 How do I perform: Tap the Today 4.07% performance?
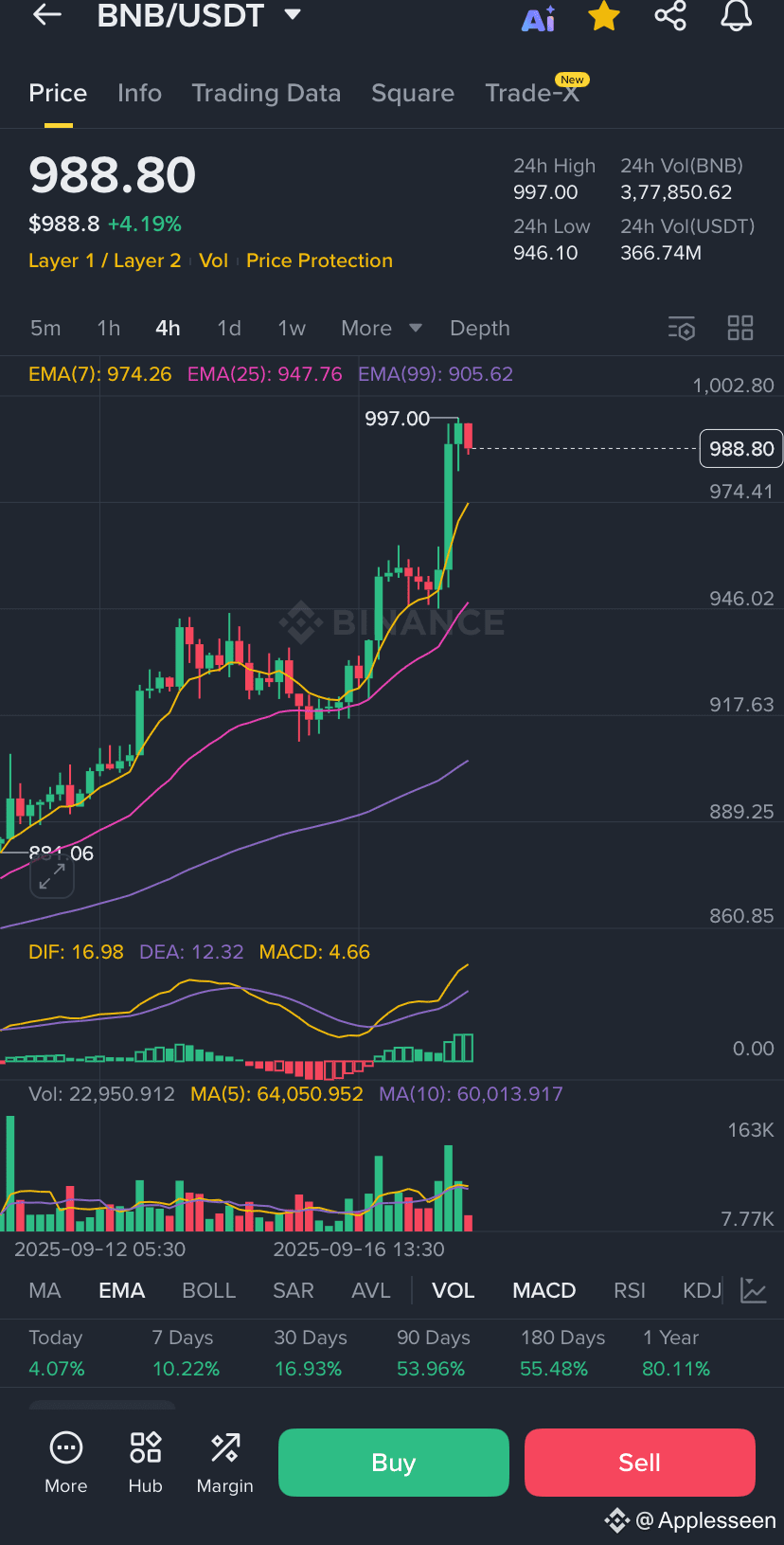point(57,1353)
